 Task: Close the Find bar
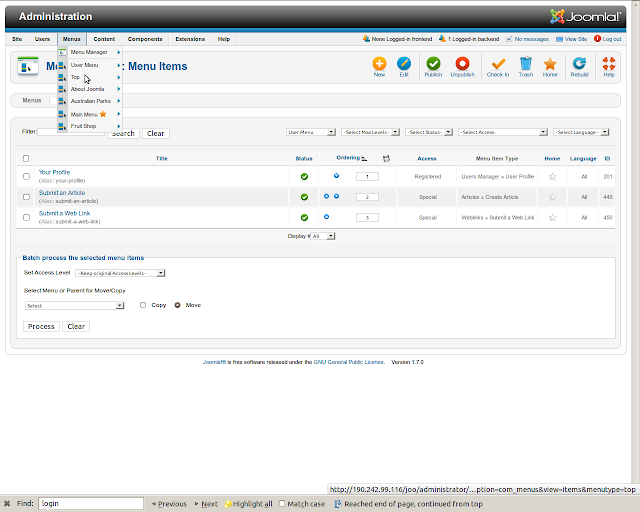(7, 503)
